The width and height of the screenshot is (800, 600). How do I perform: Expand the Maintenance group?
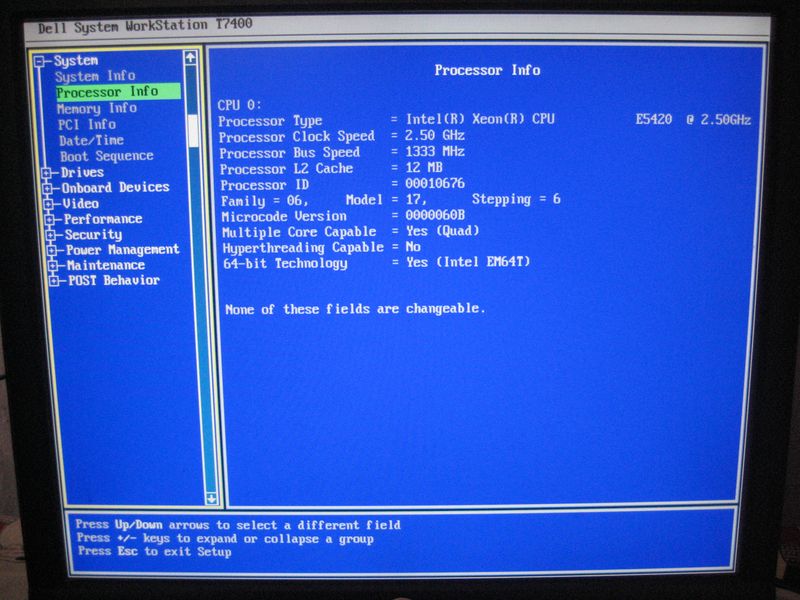[53, 266]
